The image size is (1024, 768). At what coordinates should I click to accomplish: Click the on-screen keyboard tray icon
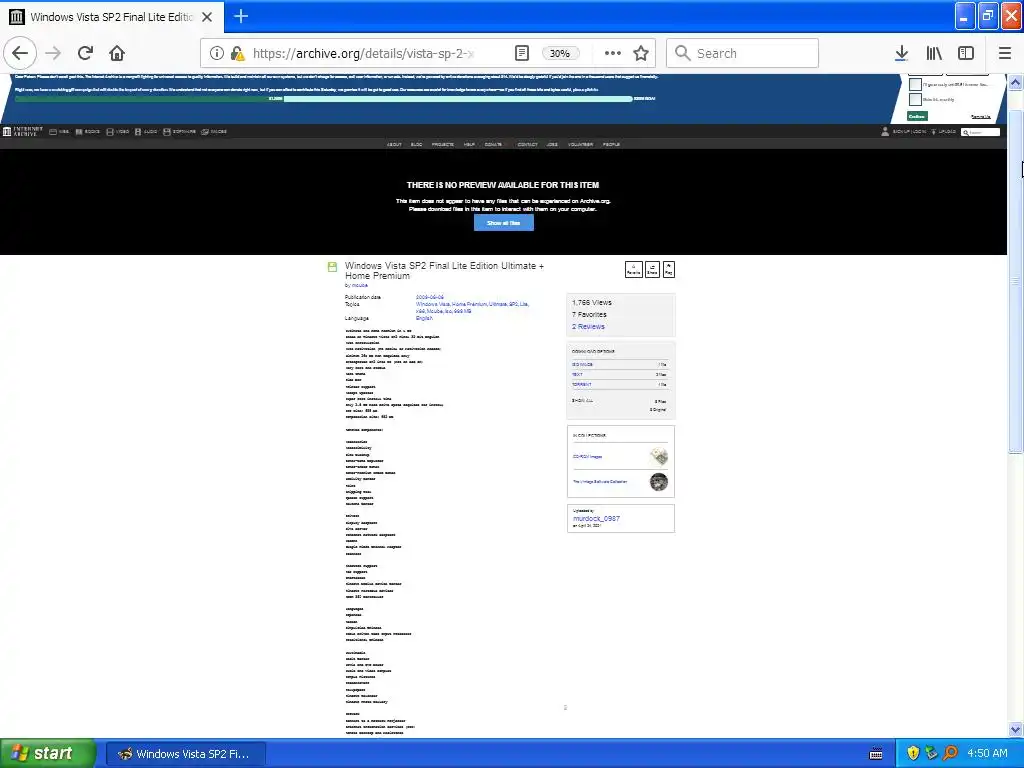[x=876, y=754]
